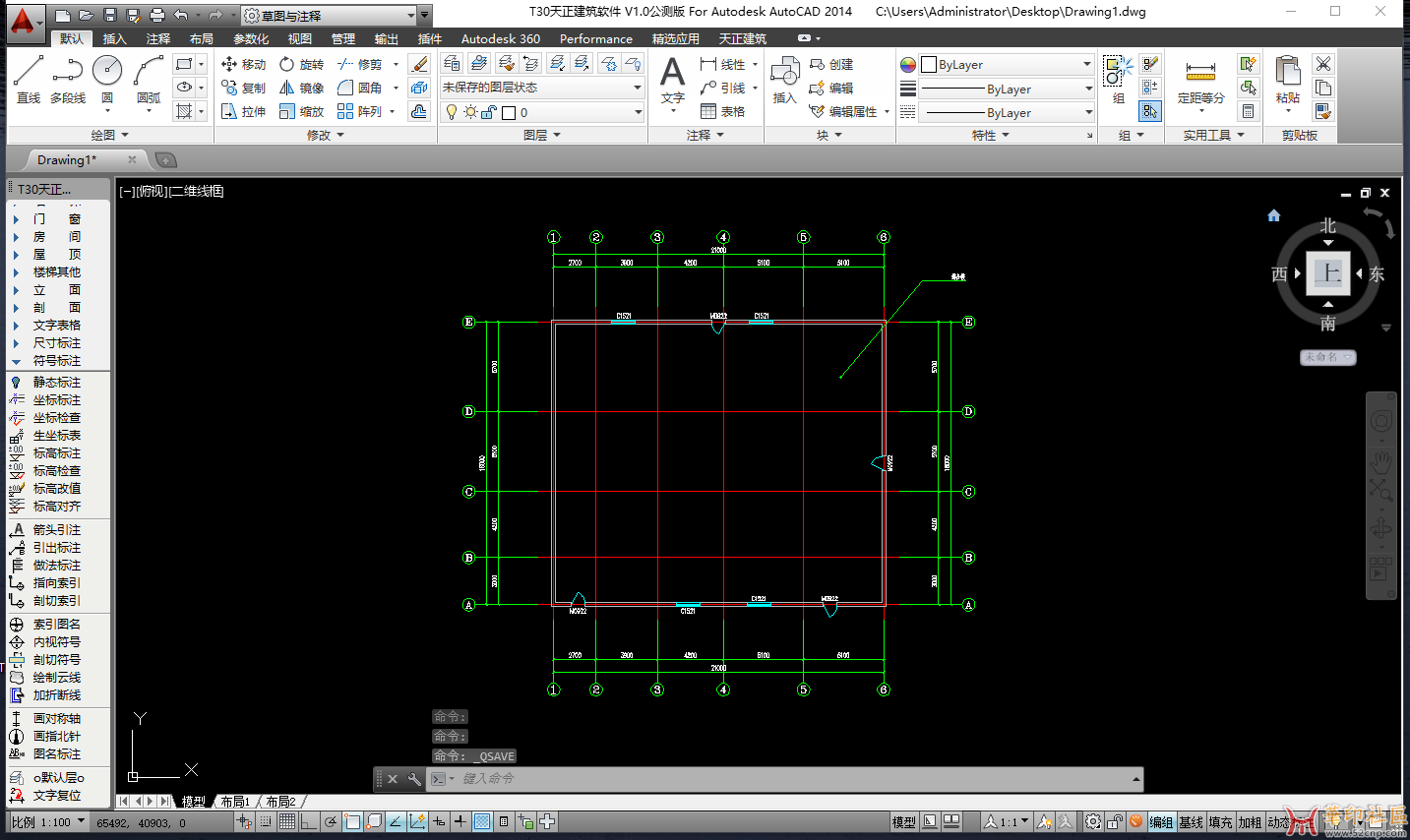
Task: Click the 上 face of the ViewCube
Action: click(1328, 273)
